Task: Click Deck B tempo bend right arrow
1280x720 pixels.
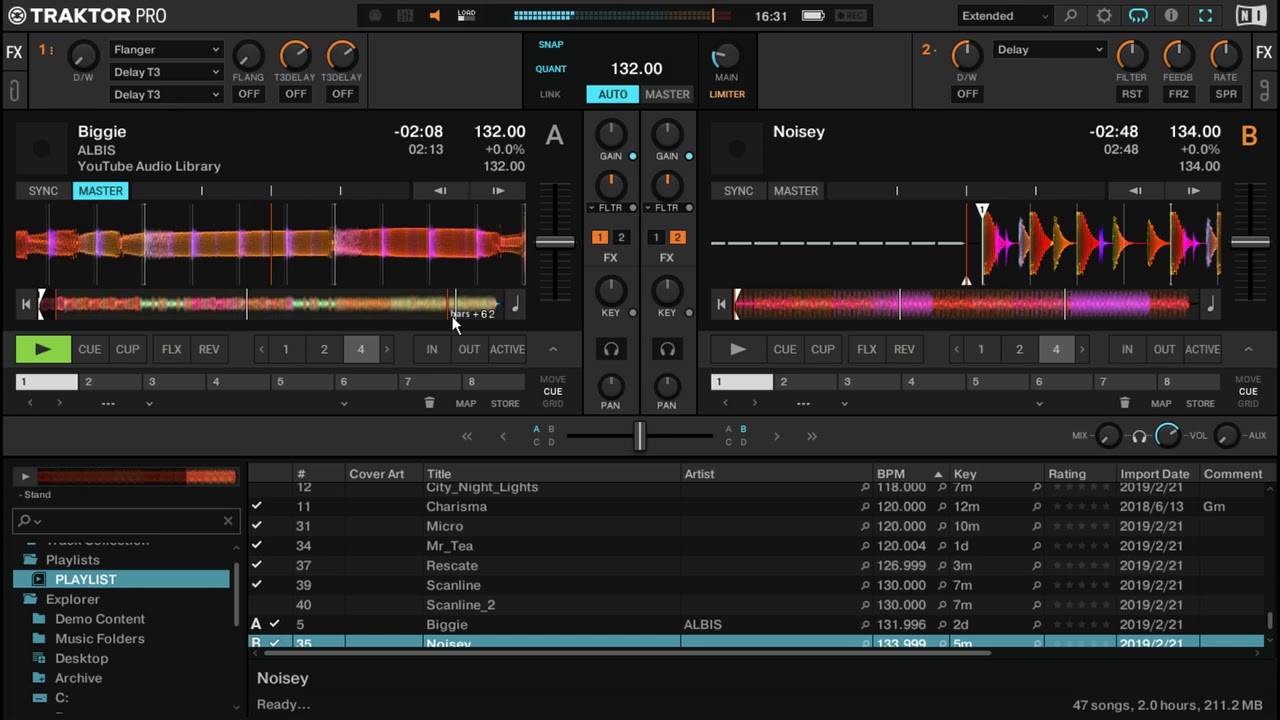Action: [x=1193, y=191]
